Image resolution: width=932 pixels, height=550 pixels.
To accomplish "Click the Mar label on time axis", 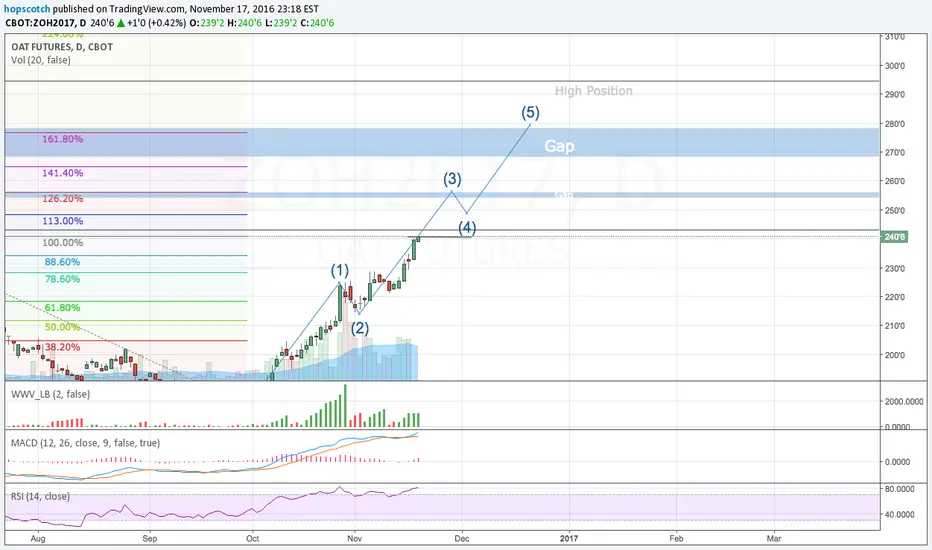I will point(774,539).
